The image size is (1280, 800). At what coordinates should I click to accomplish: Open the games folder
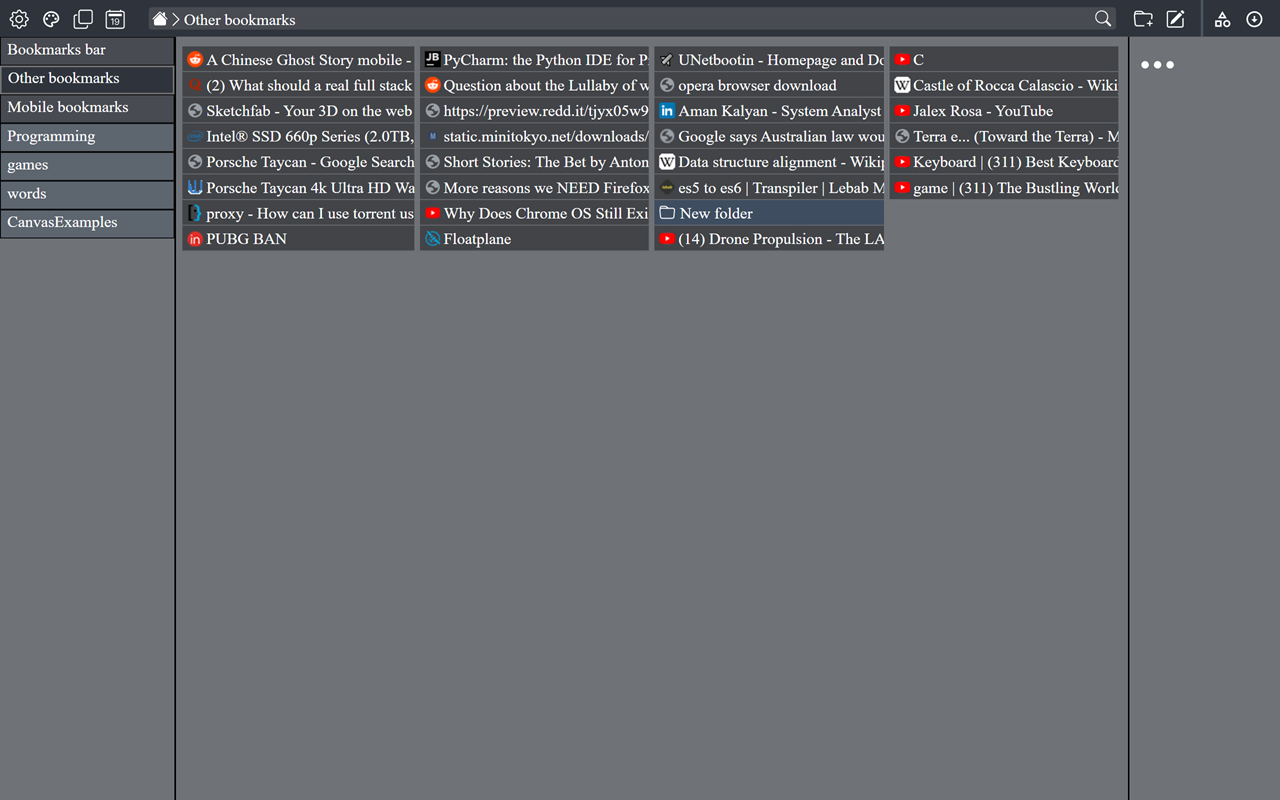click(x=87, y=165)
